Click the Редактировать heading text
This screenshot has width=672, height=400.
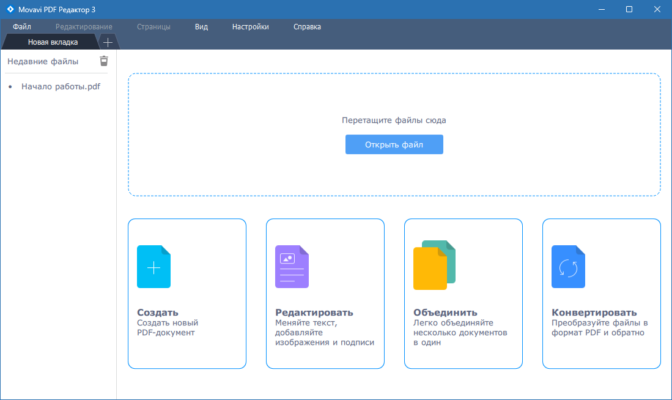tap(314, 312)
